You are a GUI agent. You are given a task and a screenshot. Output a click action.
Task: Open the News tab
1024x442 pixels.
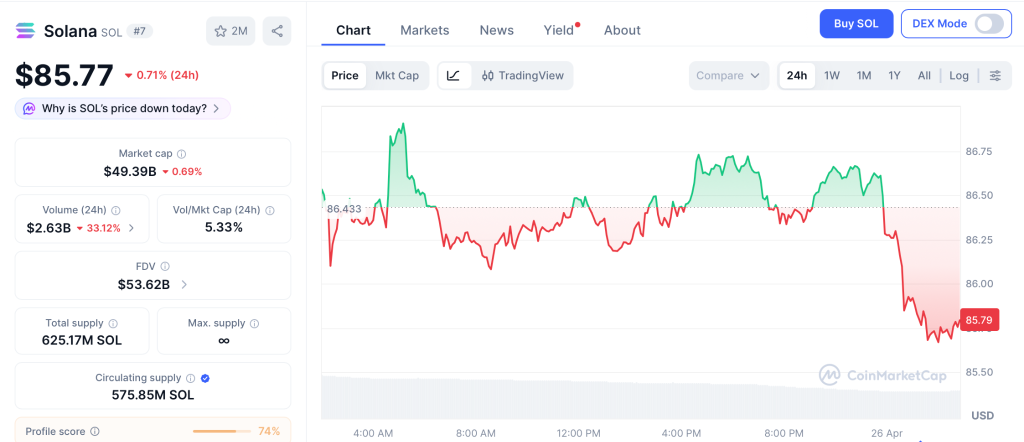pyautogui.click(x=496, y=30)
